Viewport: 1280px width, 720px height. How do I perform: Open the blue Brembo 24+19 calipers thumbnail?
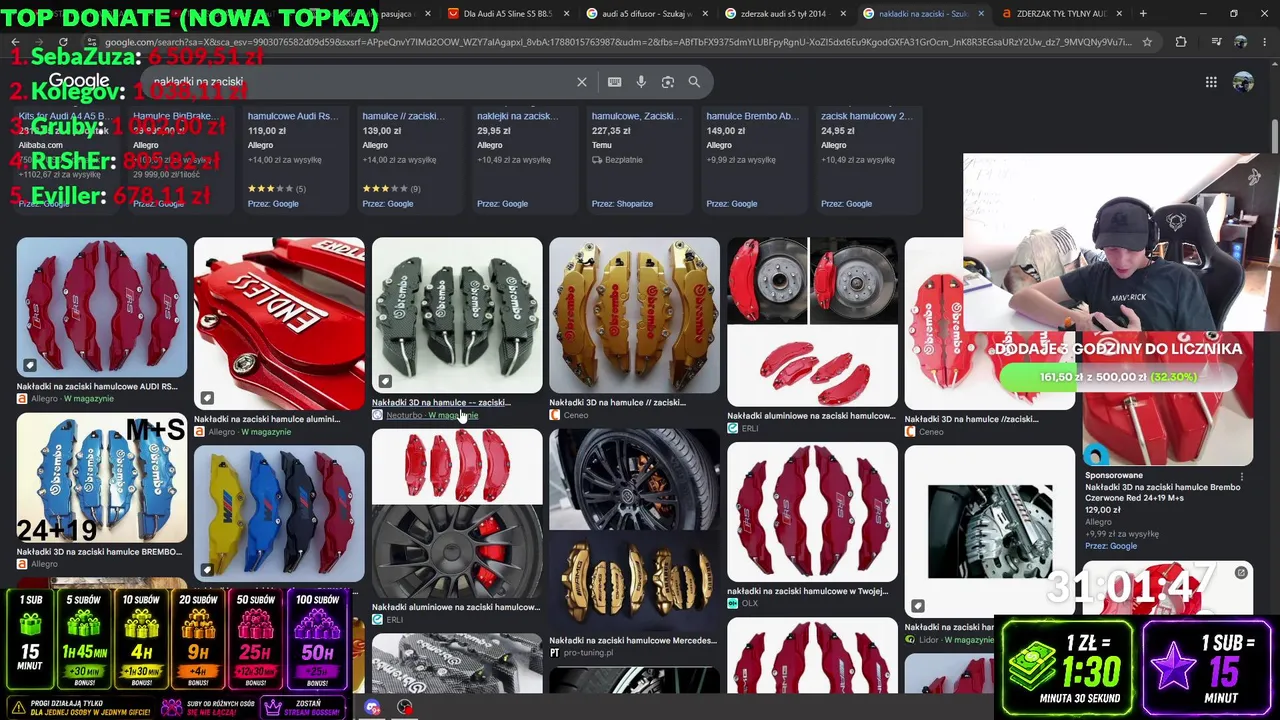pos(102,478)
